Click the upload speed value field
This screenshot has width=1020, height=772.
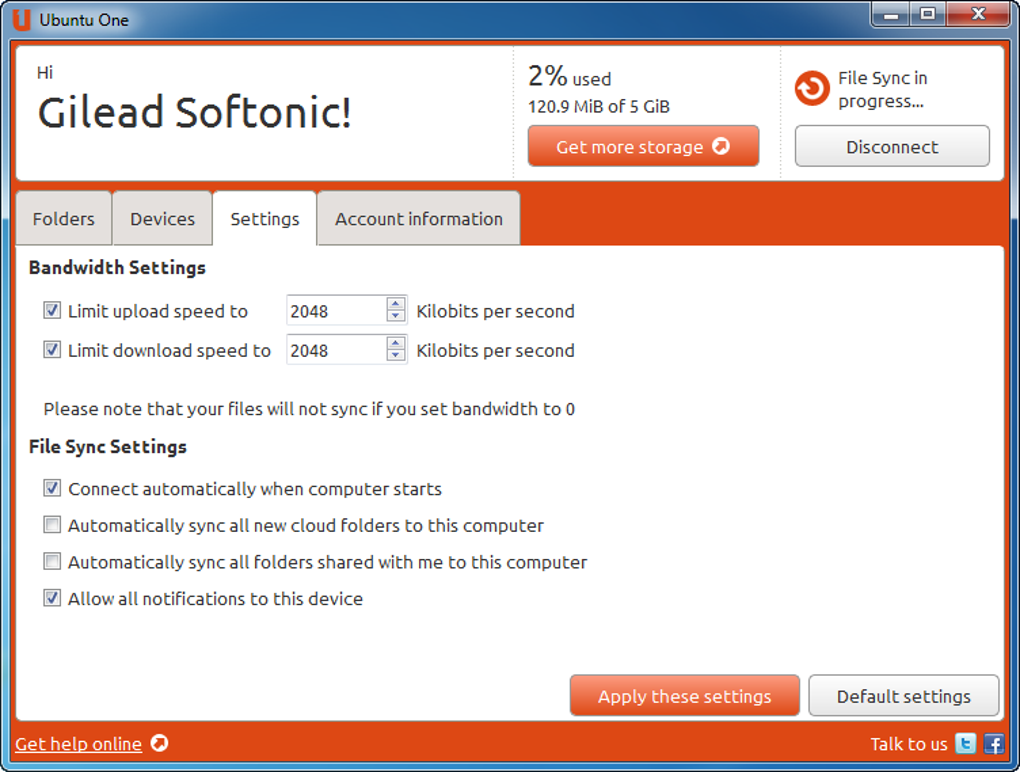[x=335, y=311]
